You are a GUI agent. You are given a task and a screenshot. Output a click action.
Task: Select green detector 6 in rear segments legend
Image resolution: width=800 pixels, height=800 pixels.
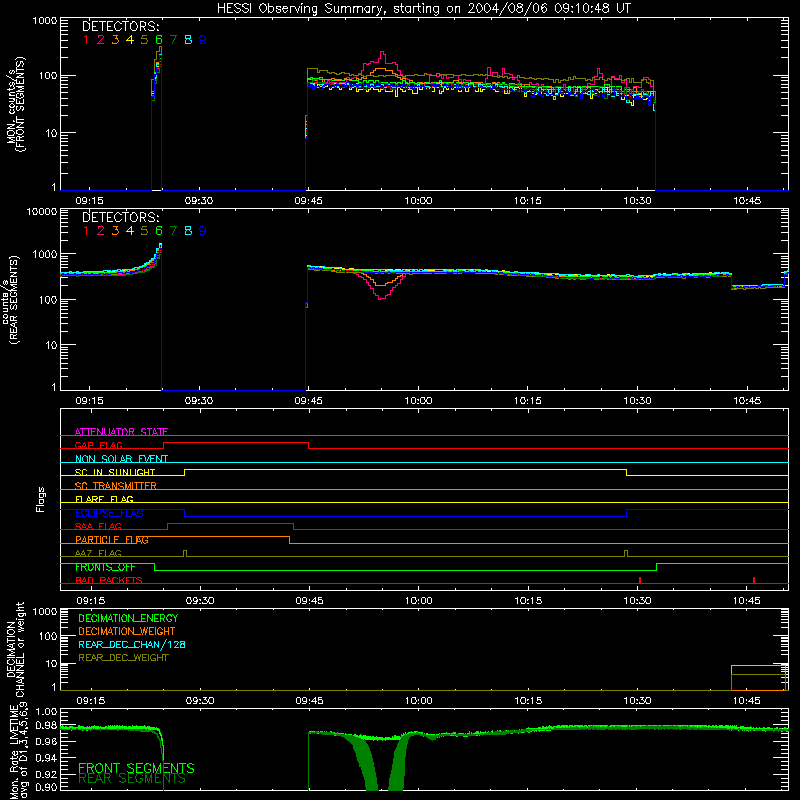coord(159,231)
